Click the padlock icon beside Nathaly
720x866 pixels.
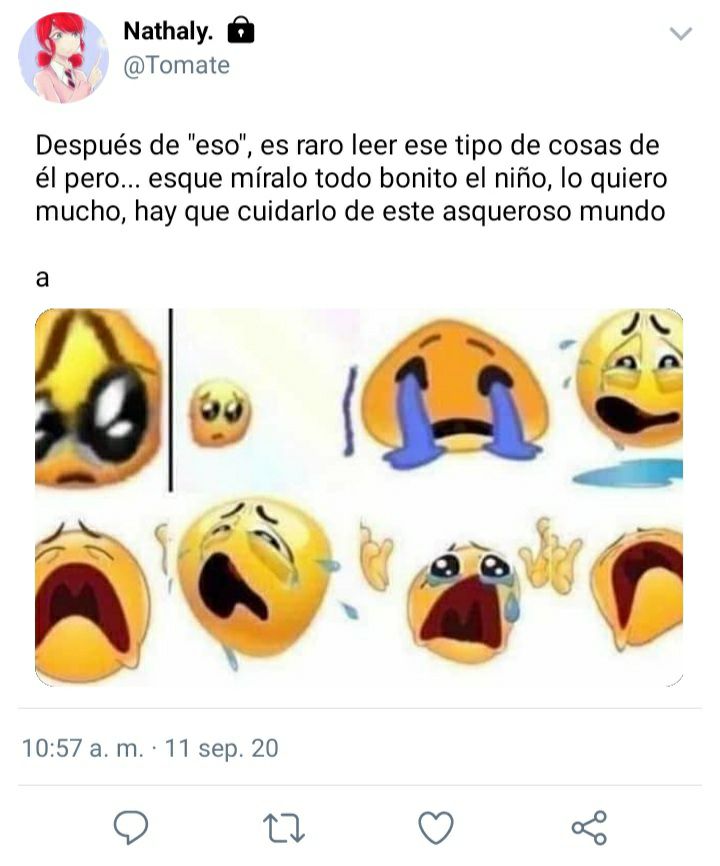(x=241, y=30)
